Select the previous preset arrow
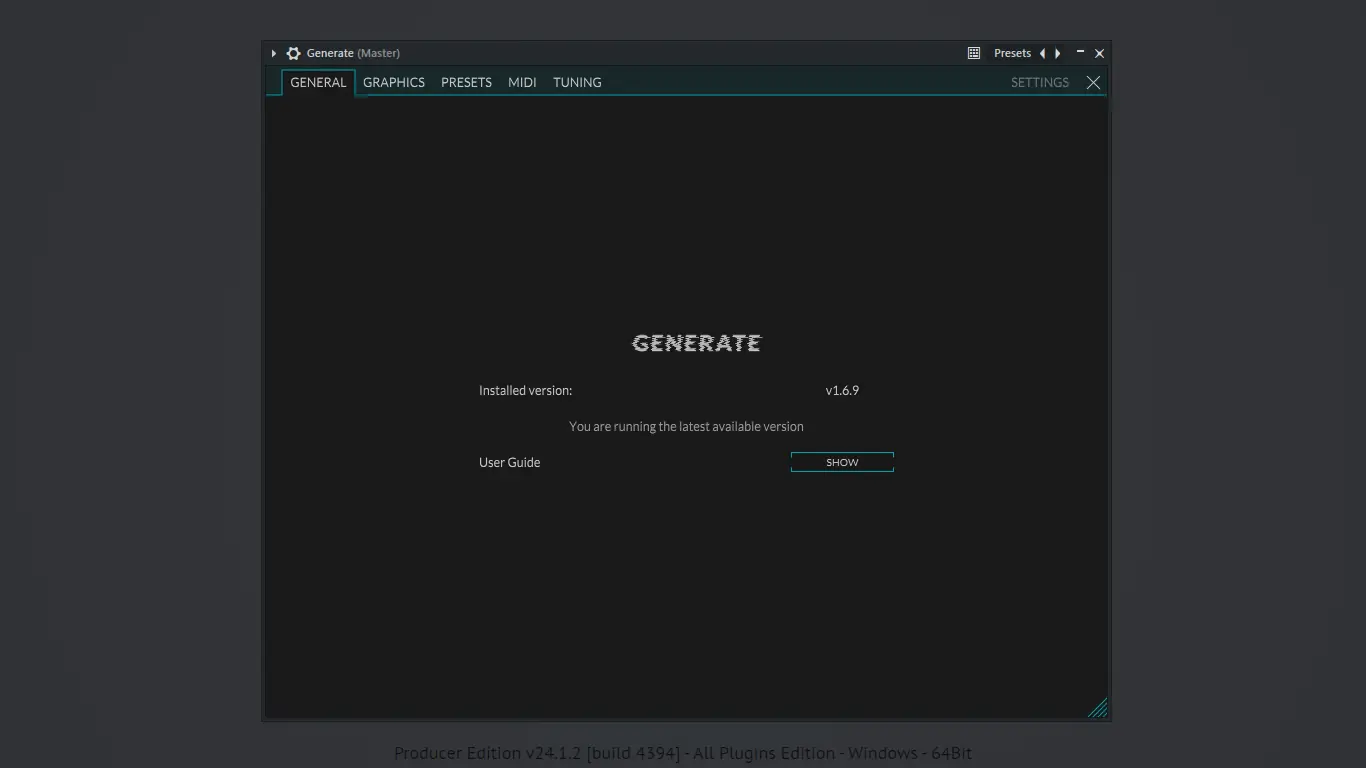This screenshot has width=1366, height=768. click(x=1042, y=53)
